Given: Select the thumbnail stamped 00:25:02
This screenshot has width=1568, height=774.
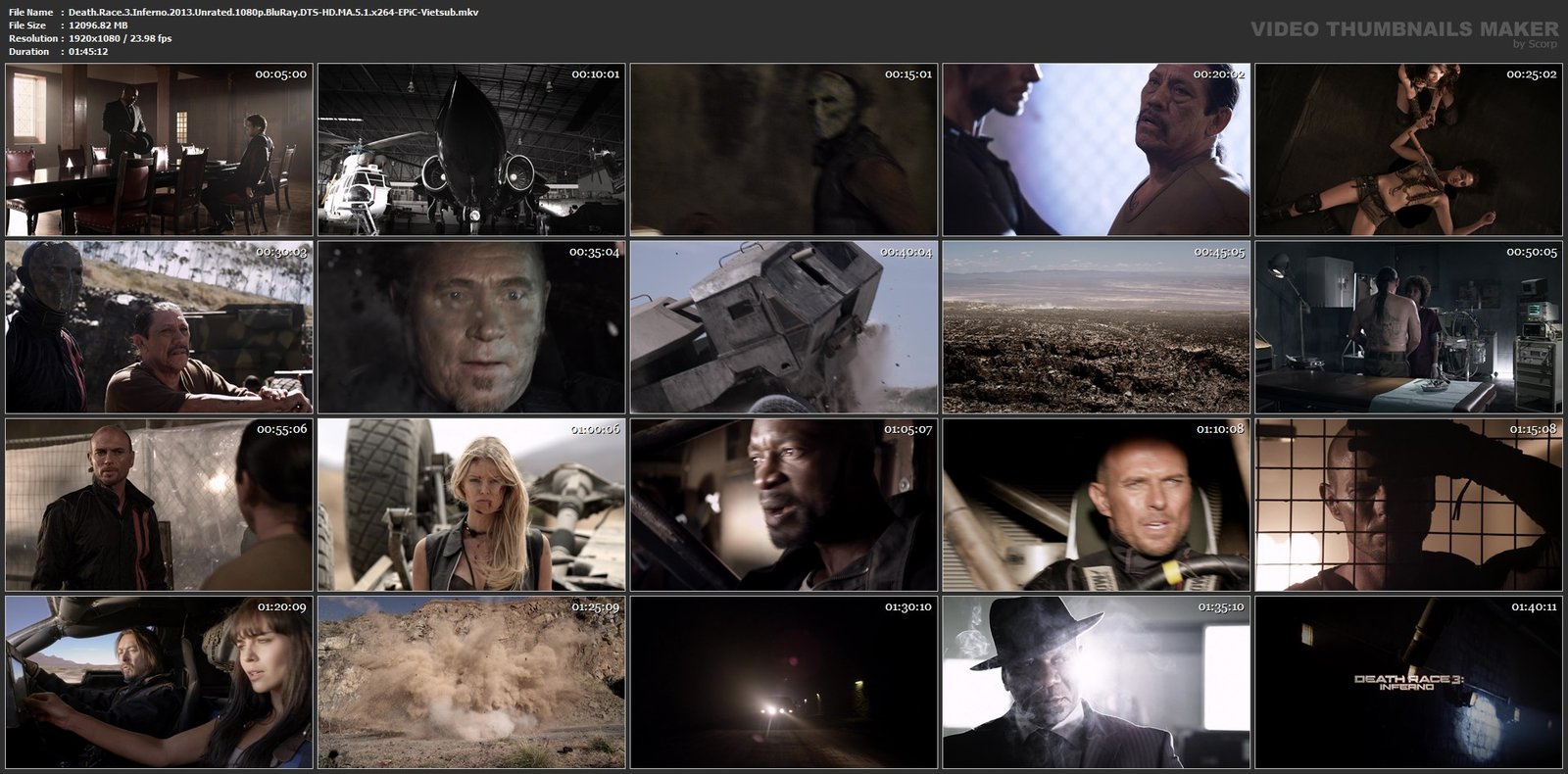Looking at the screenshot, I should coord(1409,150).
